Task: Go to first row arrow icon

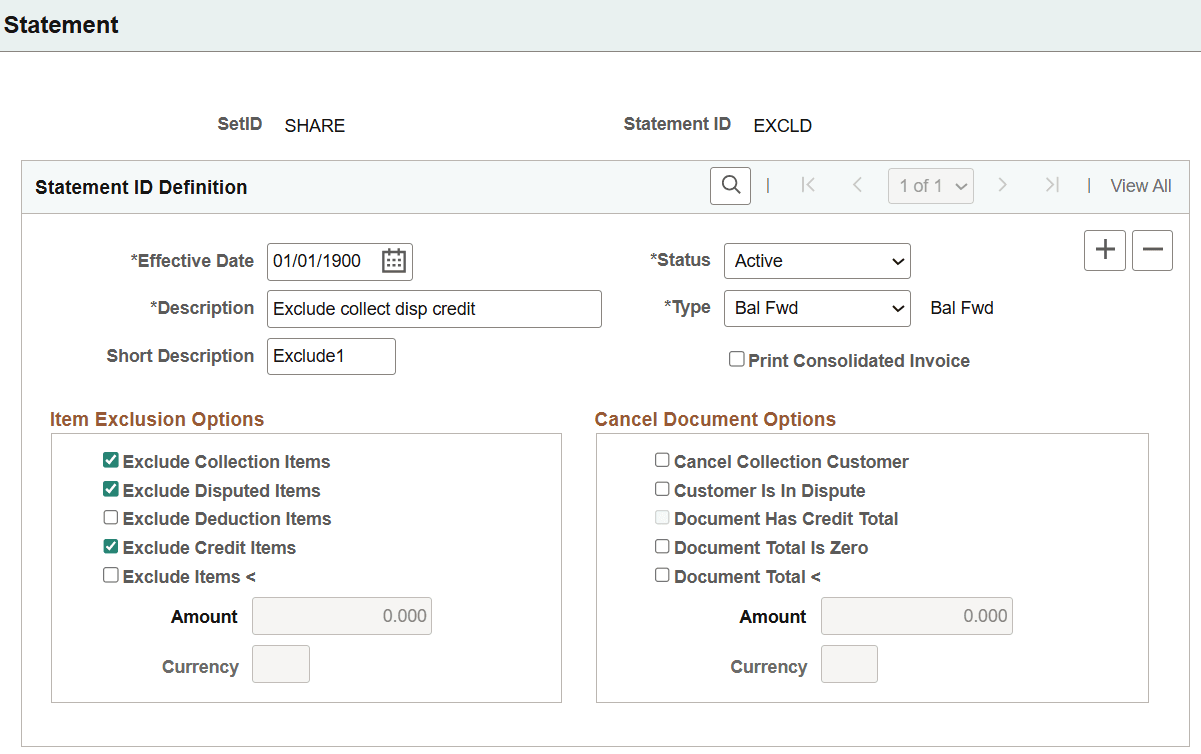Action: (808, 185)
